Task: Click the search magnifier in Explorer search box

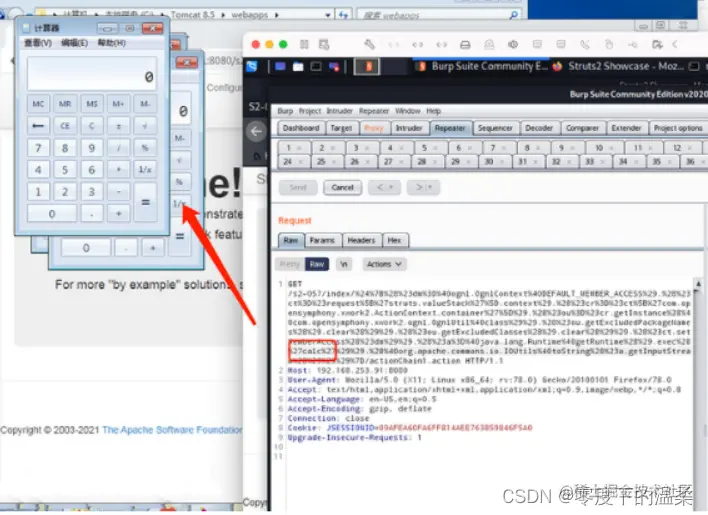Action: [513, 15]
